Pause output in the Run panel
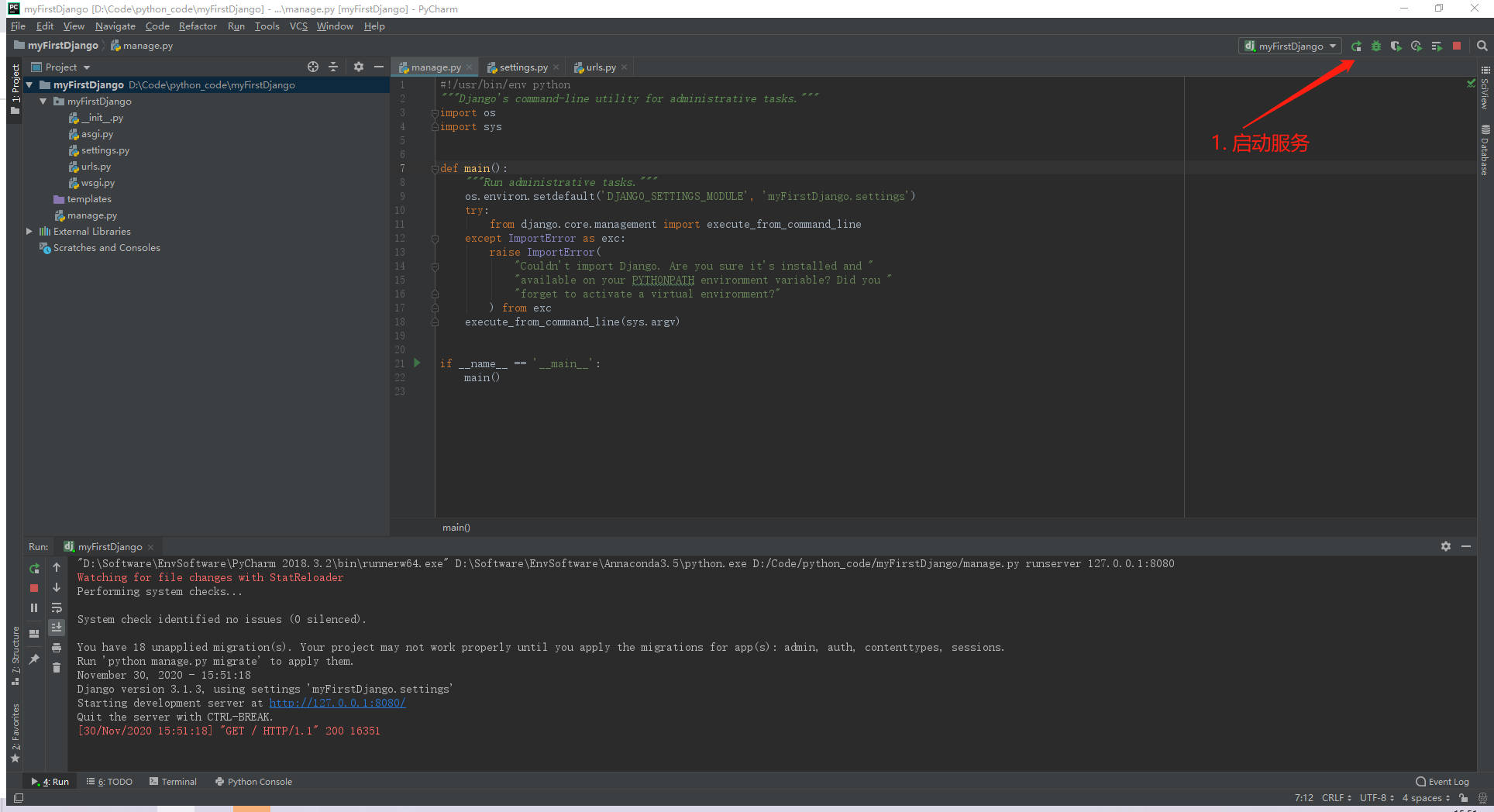 point(34,608)
